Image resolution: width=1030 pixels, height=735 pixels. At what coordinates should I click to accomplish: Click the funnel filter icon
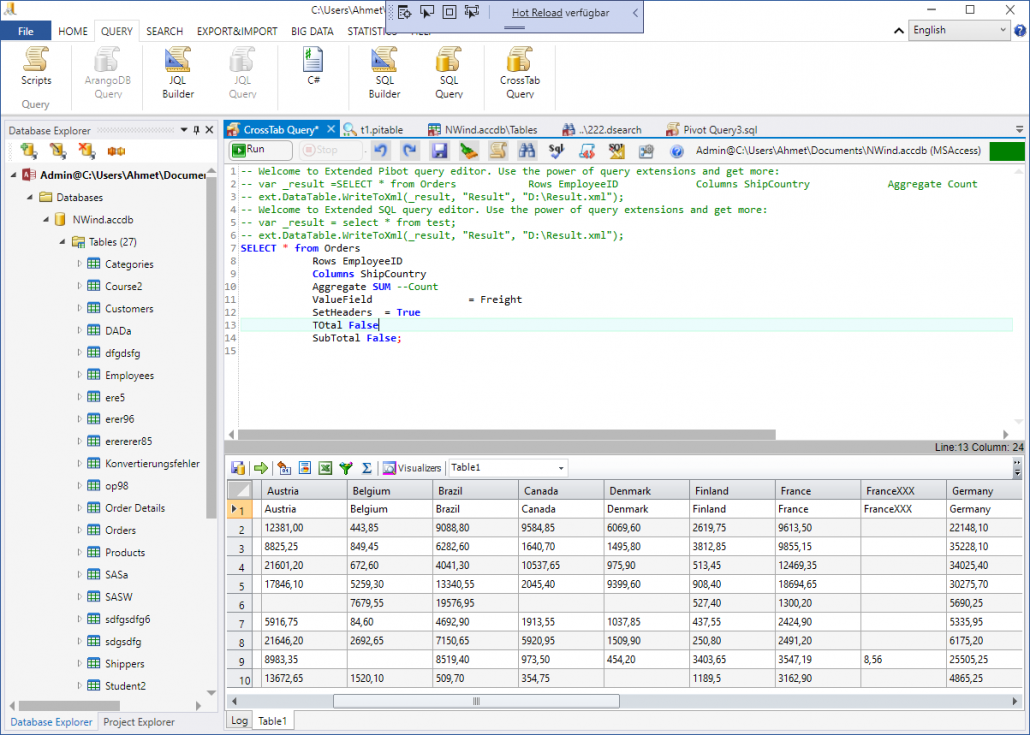point(346,468)
